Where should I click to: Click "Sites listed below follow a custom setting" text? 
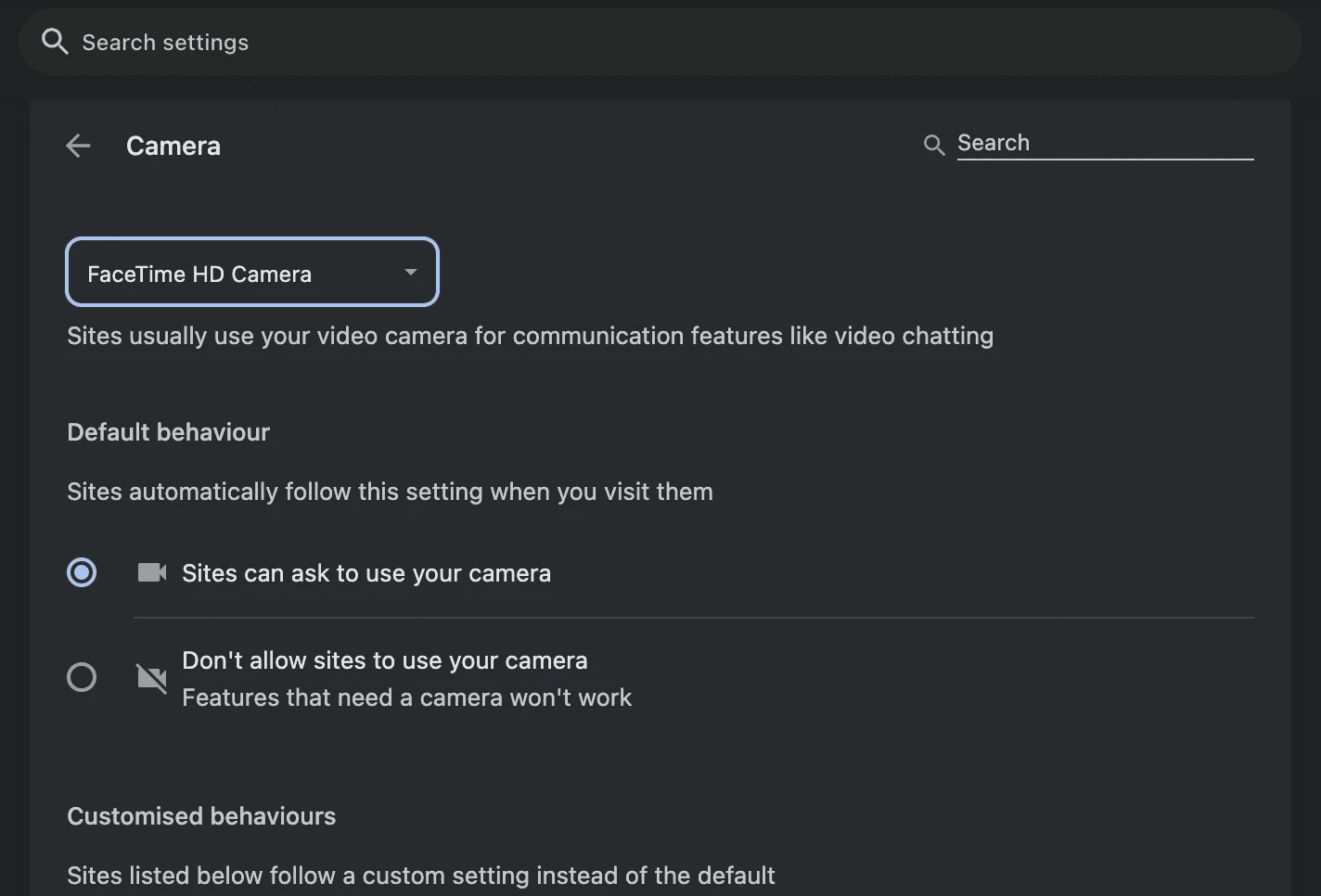420,876
